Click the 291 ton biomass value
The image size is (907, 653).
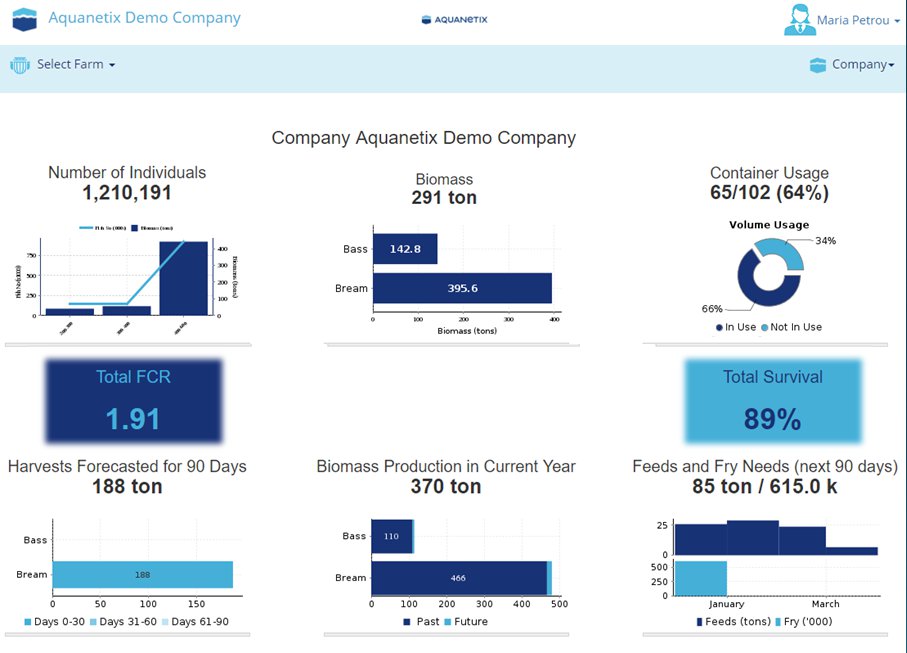click(444, 198)
